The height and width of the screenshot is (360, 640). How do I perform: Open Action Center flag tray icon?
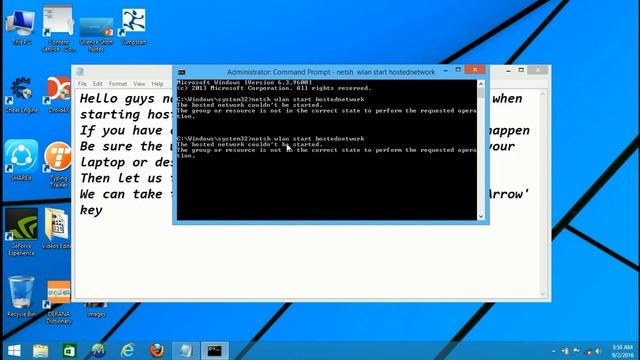point(576,351)
